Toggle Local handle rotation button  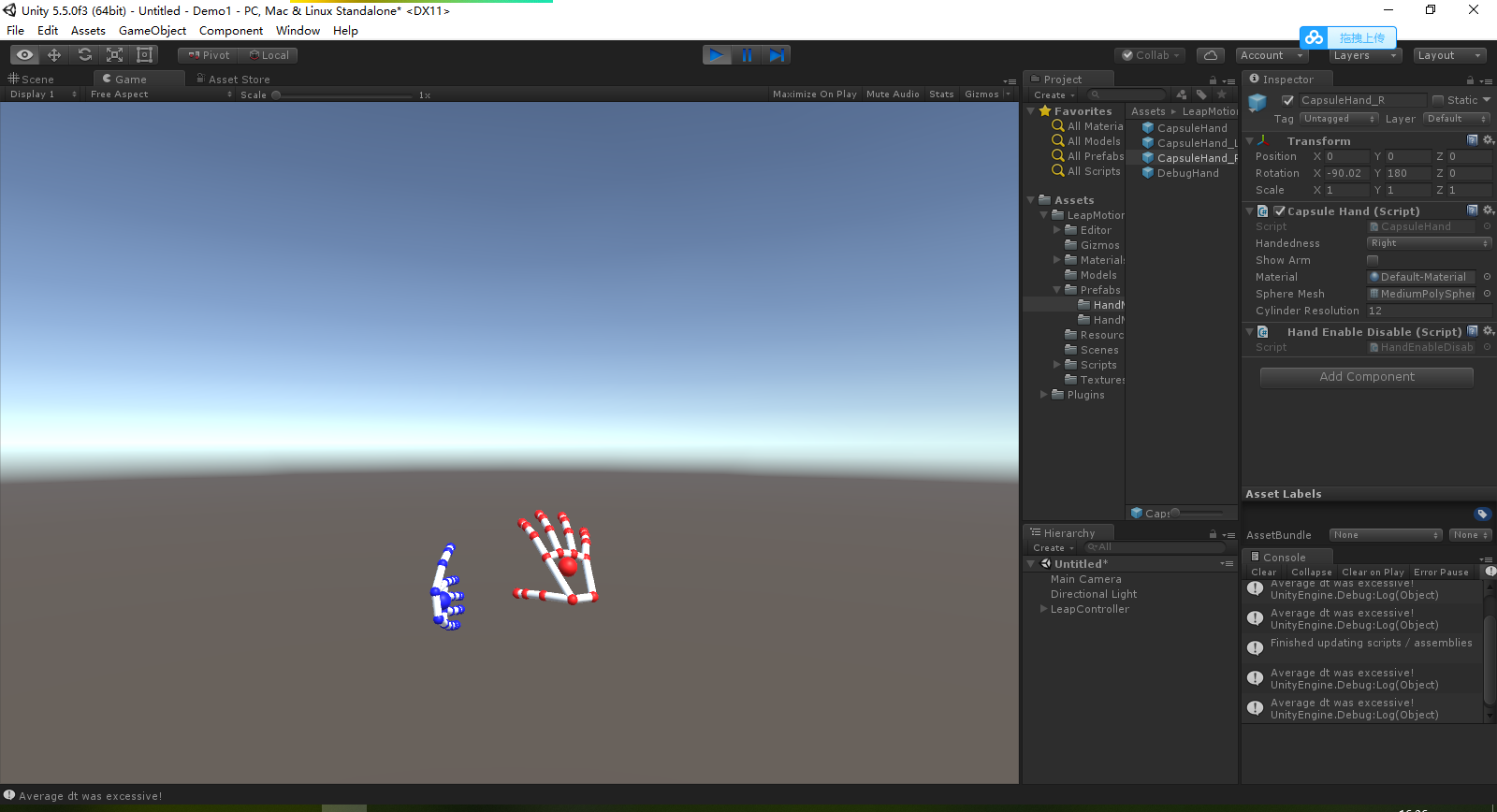[269, 55]
